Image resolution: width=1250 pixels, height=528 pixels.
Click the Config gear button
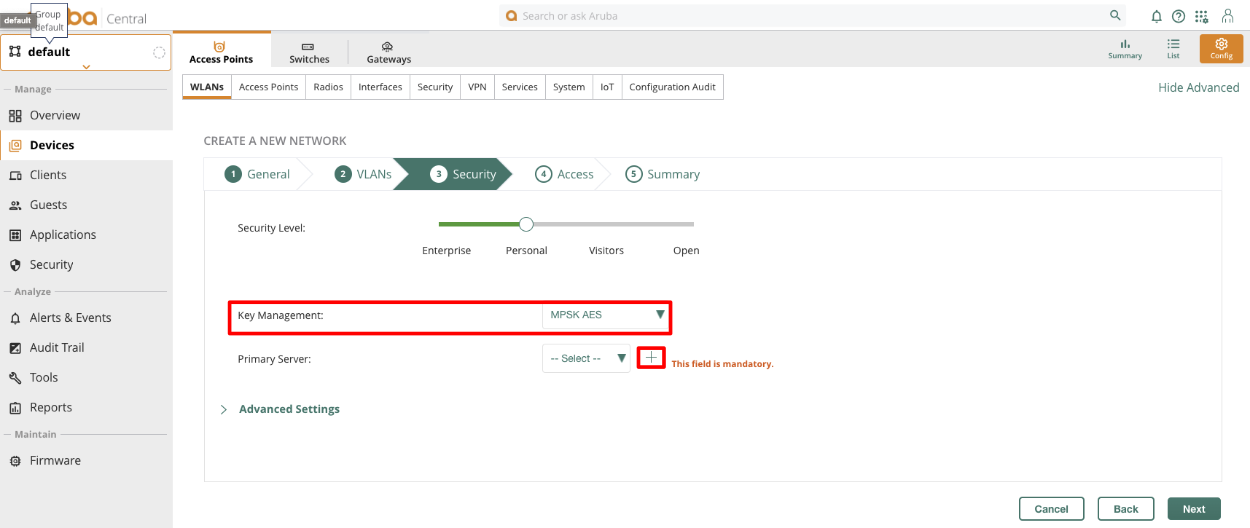(x=1221, y=49)
